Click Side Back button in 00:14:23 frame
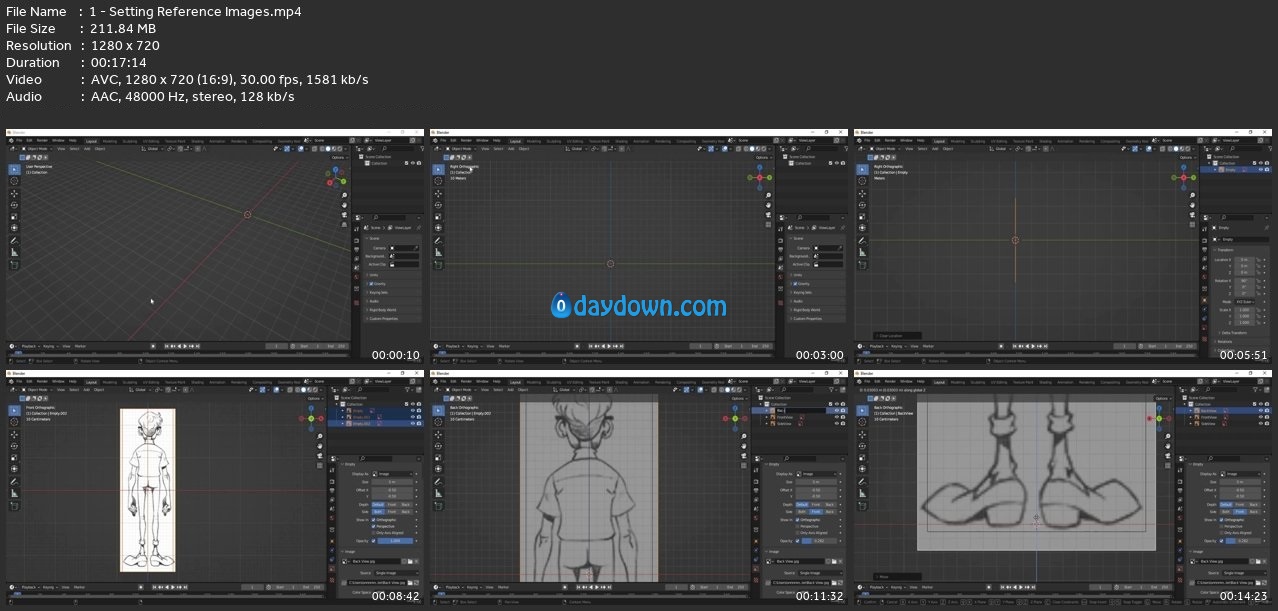The height and width of the screenshot is (611, 1278). (1254, 512)
